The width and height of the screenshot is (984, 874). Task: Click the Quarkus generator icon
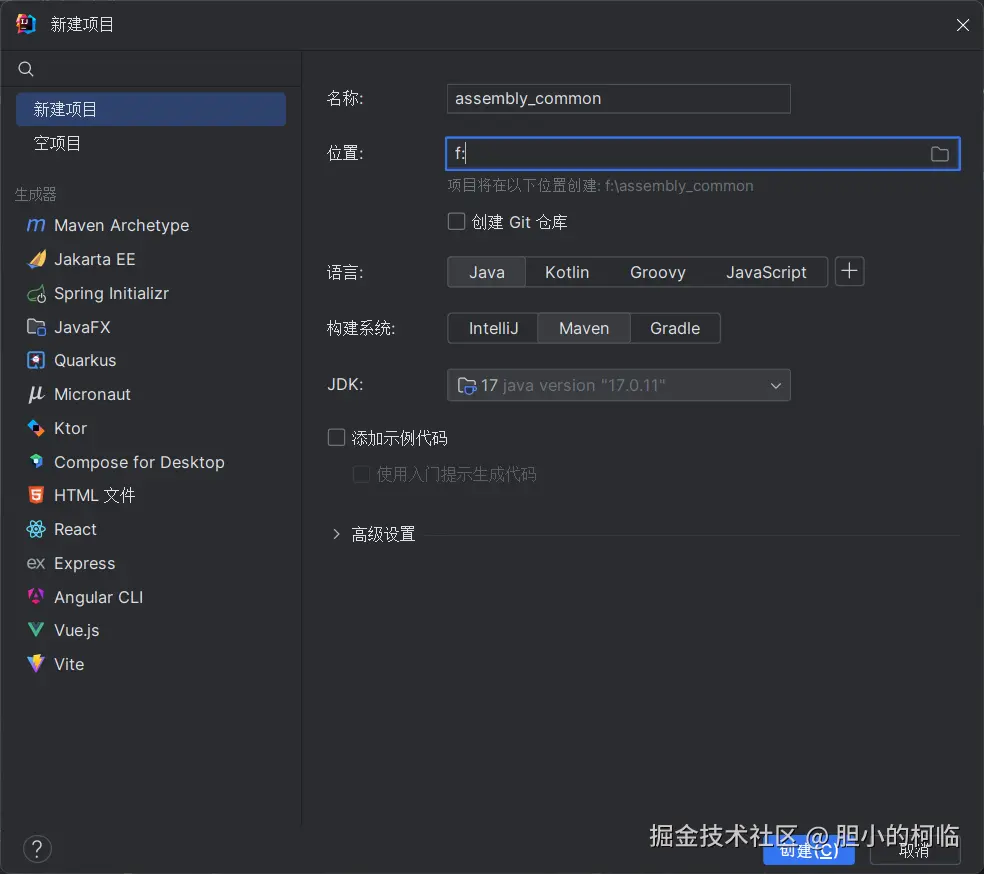click(36, 360)
